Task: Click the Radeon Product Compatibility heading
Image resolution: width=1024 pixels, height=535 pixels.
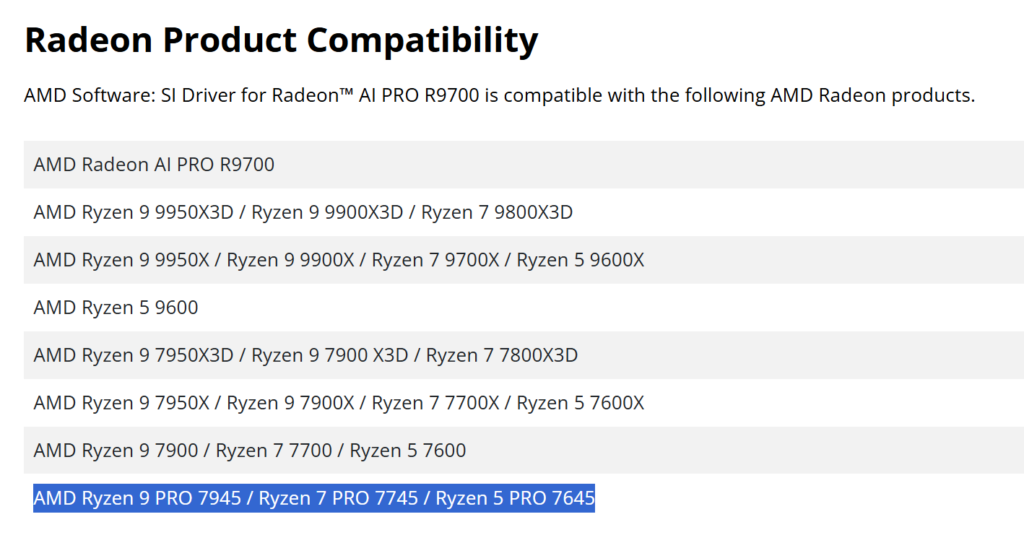Action: tap(281, 41)
